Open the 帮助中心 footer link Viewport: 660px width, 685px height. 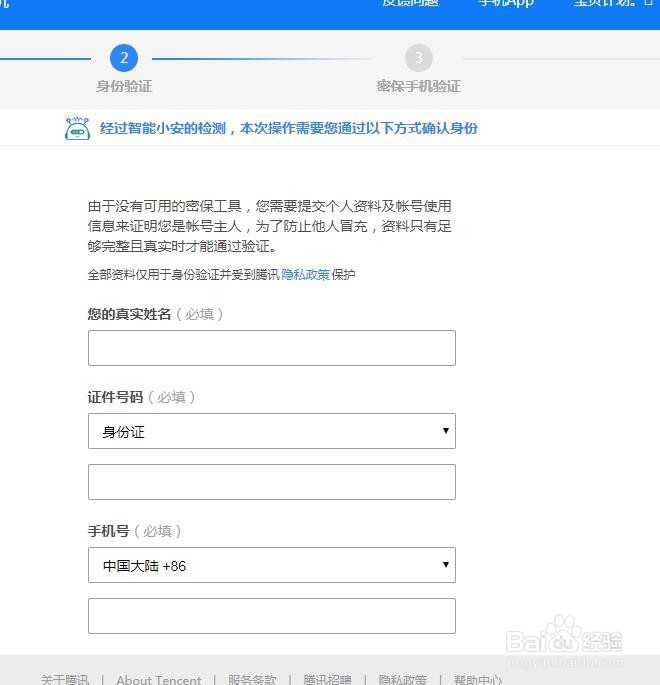coord(477,680)
